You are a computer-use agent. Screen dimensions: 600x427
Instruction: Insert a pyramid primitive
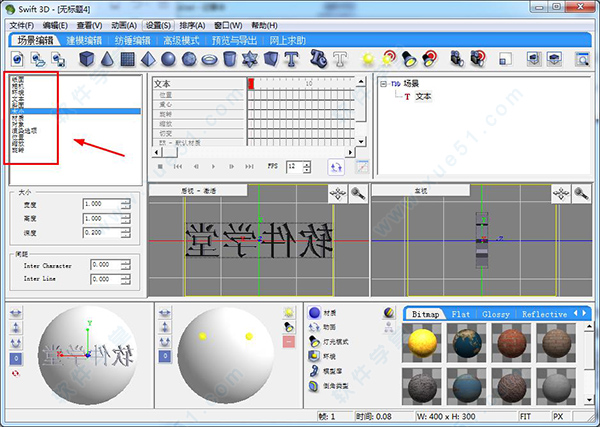coord(148,59)
